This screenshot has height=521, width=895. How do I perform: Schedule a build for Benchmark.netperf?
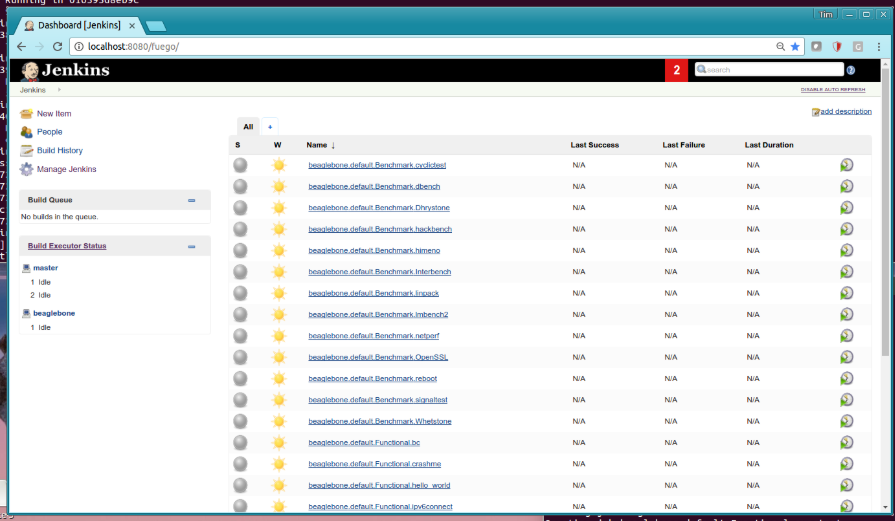[846, 336]
